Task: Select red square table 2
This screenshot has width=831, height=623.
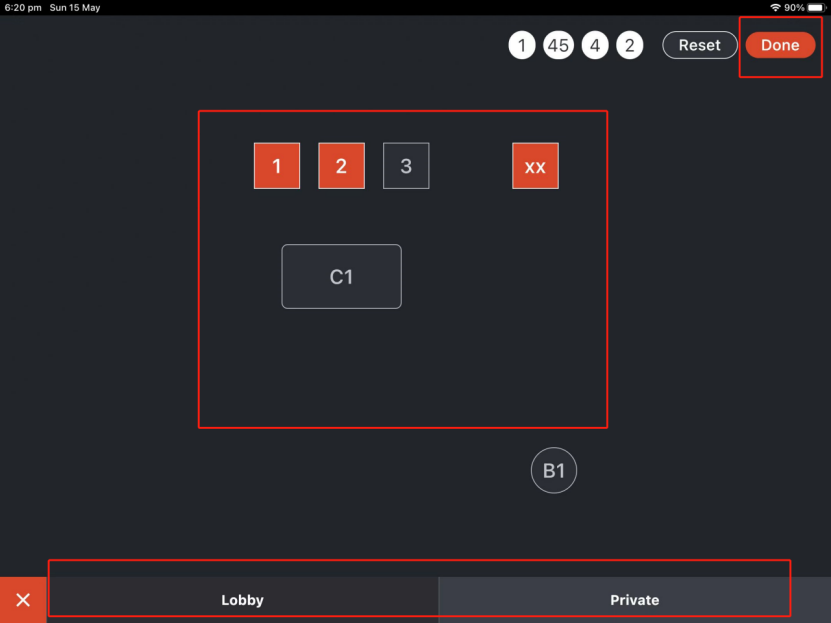Action: [341, 166]
